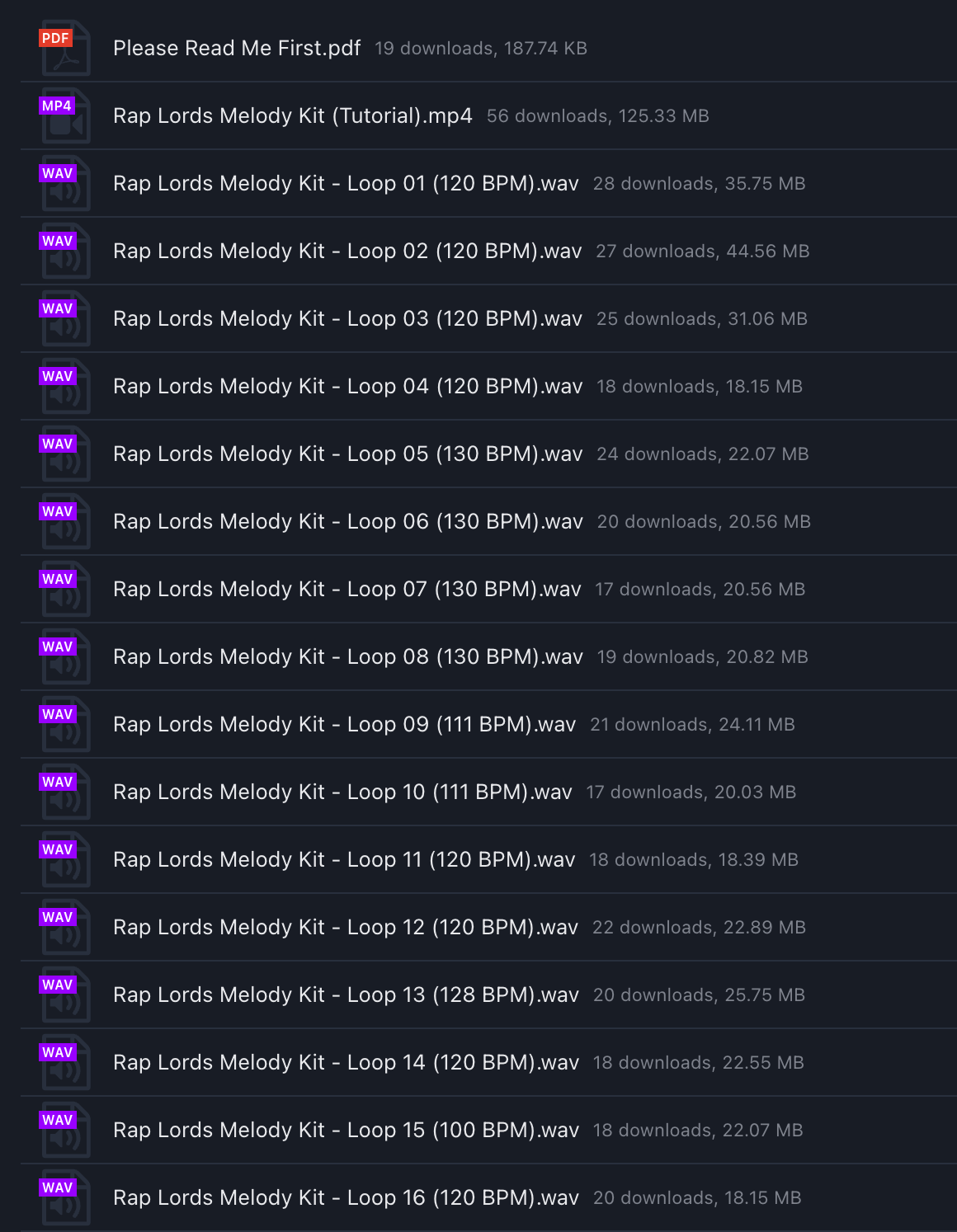Open Please Read Me First.pdf

[237, 49]
